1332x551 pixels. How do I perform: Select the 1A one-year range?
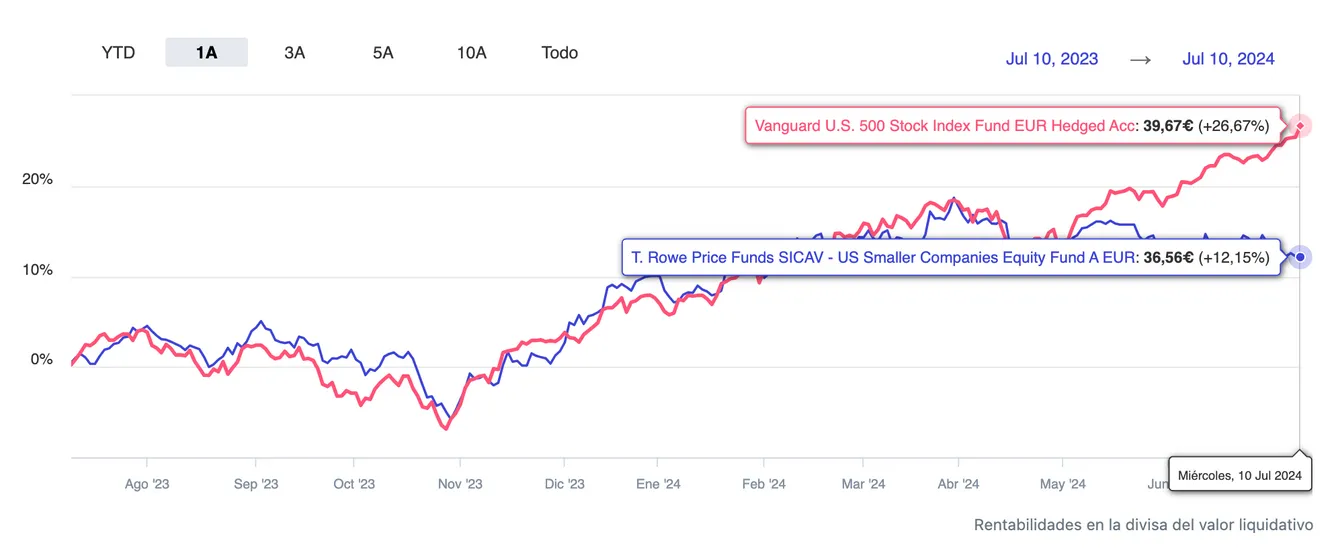(x=206, y=53)
